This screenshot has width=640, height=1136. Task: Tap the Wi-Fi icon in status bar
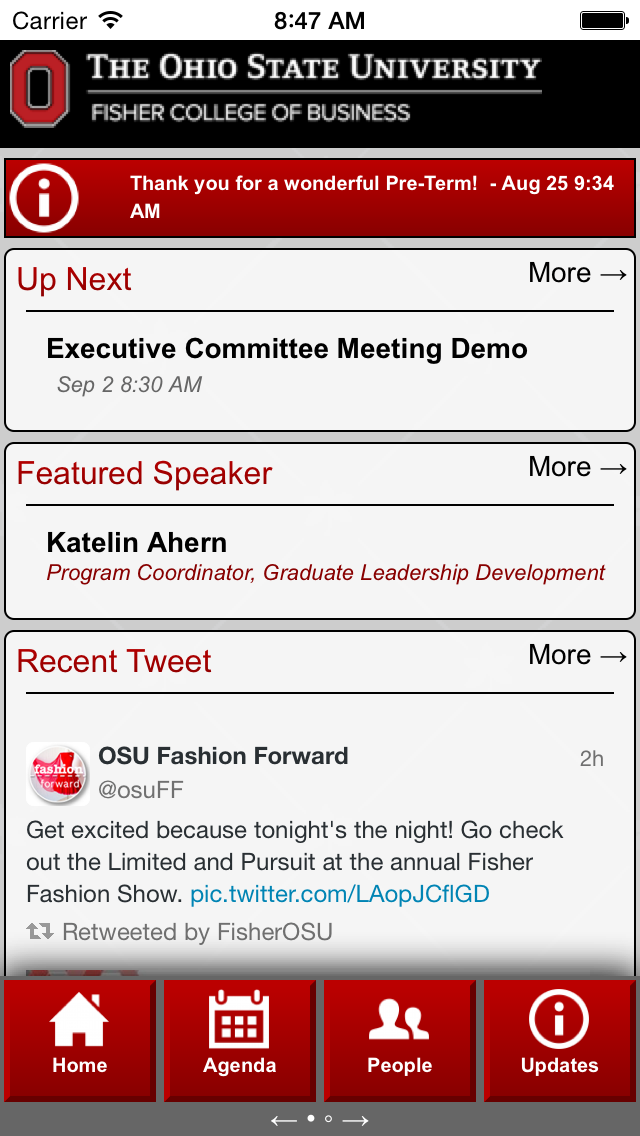pyautogui.click(x=111, y=19)
